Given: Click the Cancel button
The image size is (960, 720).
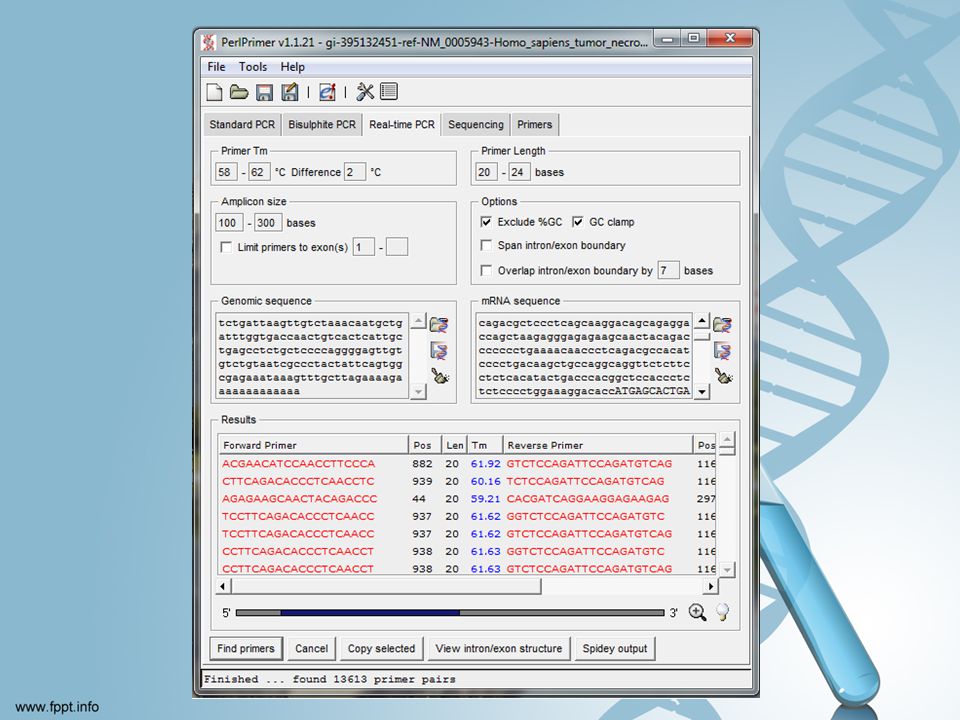Looking at the screenshot, I should point(312,648).
